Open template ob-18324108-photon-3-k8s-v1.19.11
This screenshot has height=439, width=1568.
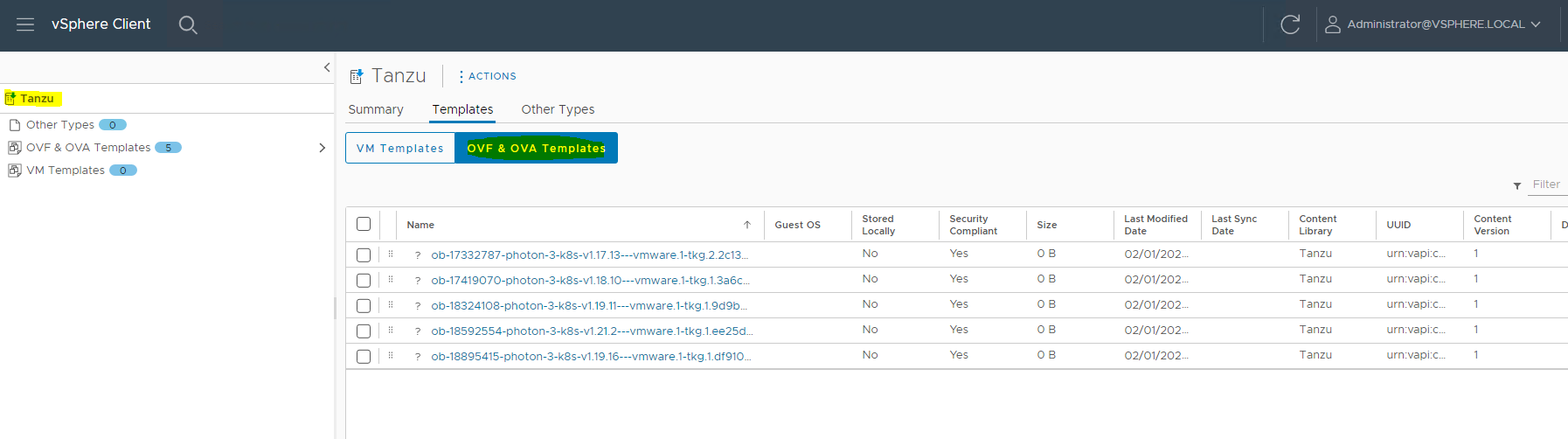tap(589, 306)
